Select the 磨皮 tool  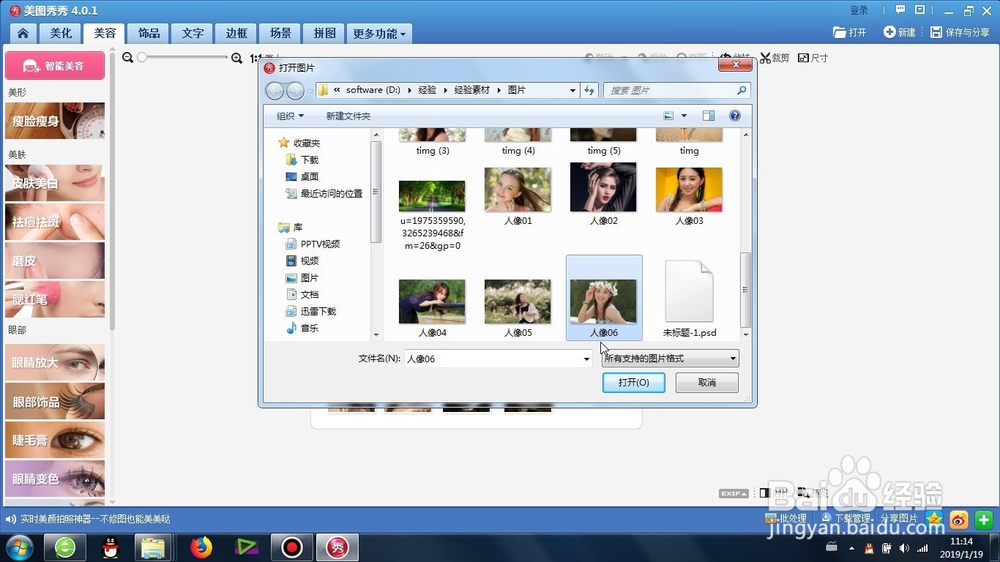point(55,260)
